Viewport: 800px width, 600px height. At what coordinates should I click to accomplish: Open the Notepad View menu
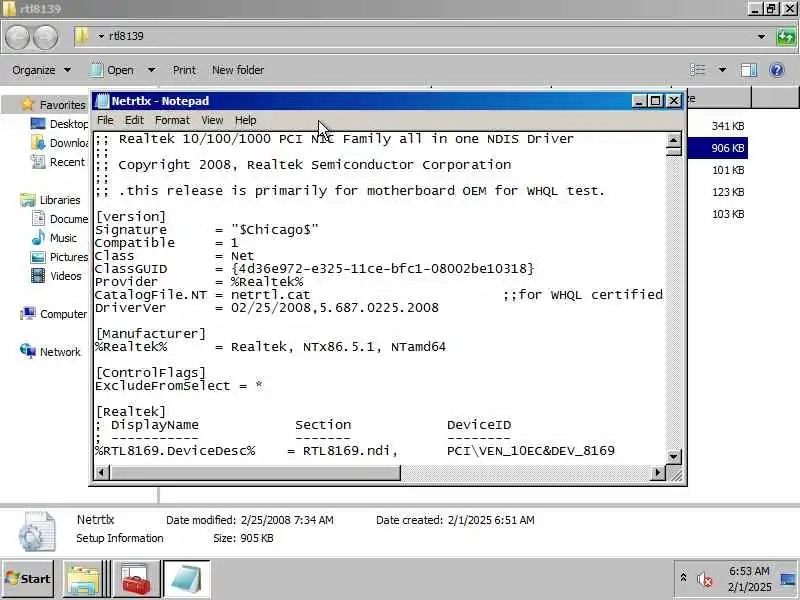tap(212, 120)
